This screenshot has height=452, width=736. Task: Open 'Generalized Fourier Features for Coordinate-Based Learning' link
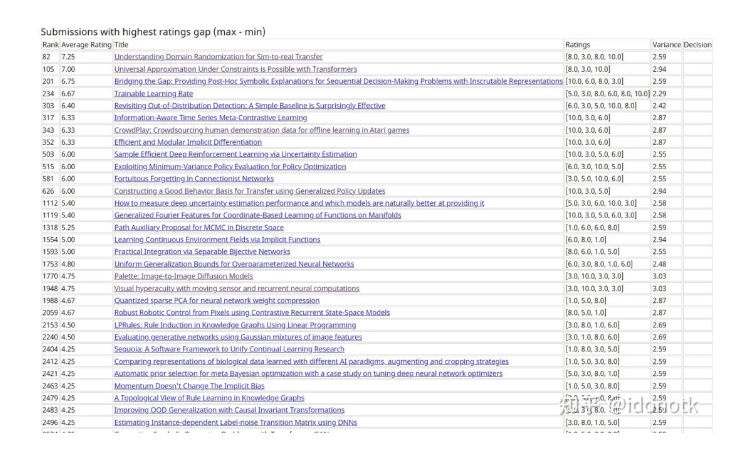click(x=258, y=215)
